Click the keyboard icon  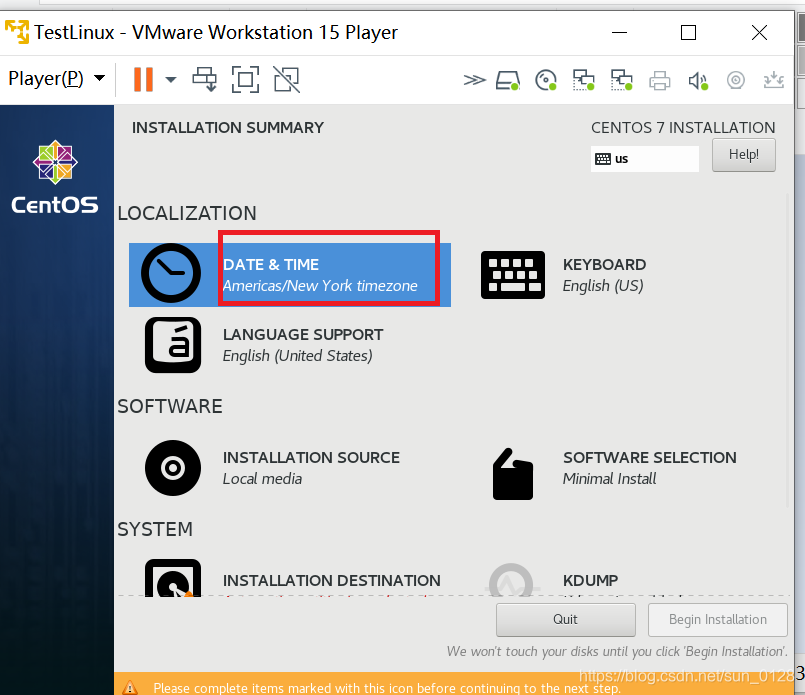click(x=512, y=275)
